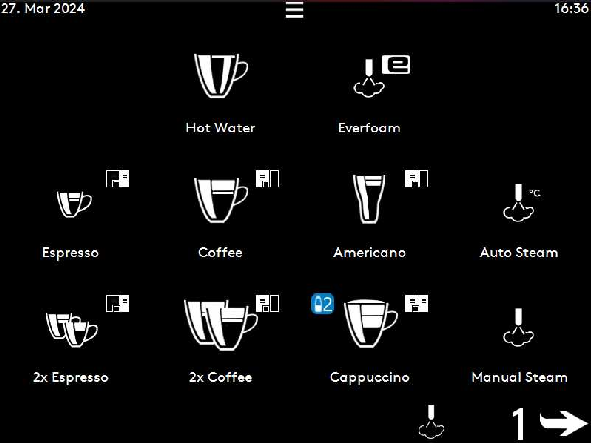Choose the Americano glass icon

pos(369,199)
